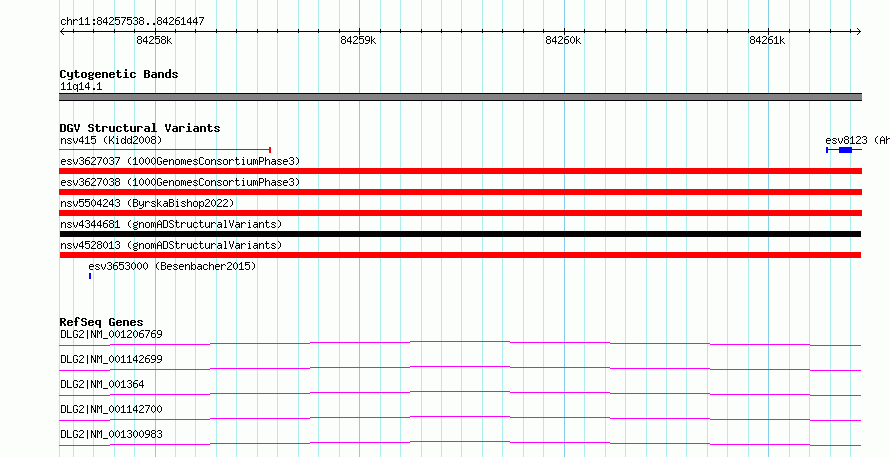The image size is (890, 457).
Task: Click the magenta line of NM_001206769
Action: (460, 343)
